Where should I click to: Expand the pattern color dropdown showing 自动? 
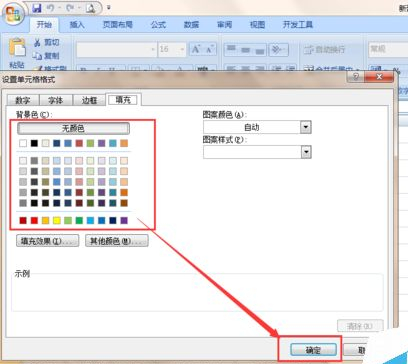click(x=306, y=127)
